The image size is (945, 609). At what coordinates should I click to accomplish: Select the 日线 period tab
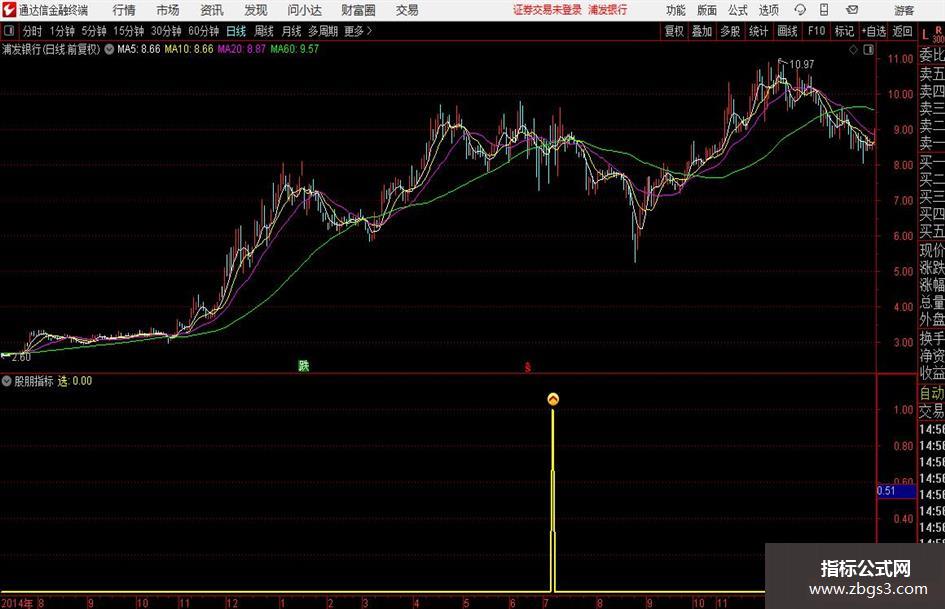point(236,31)
